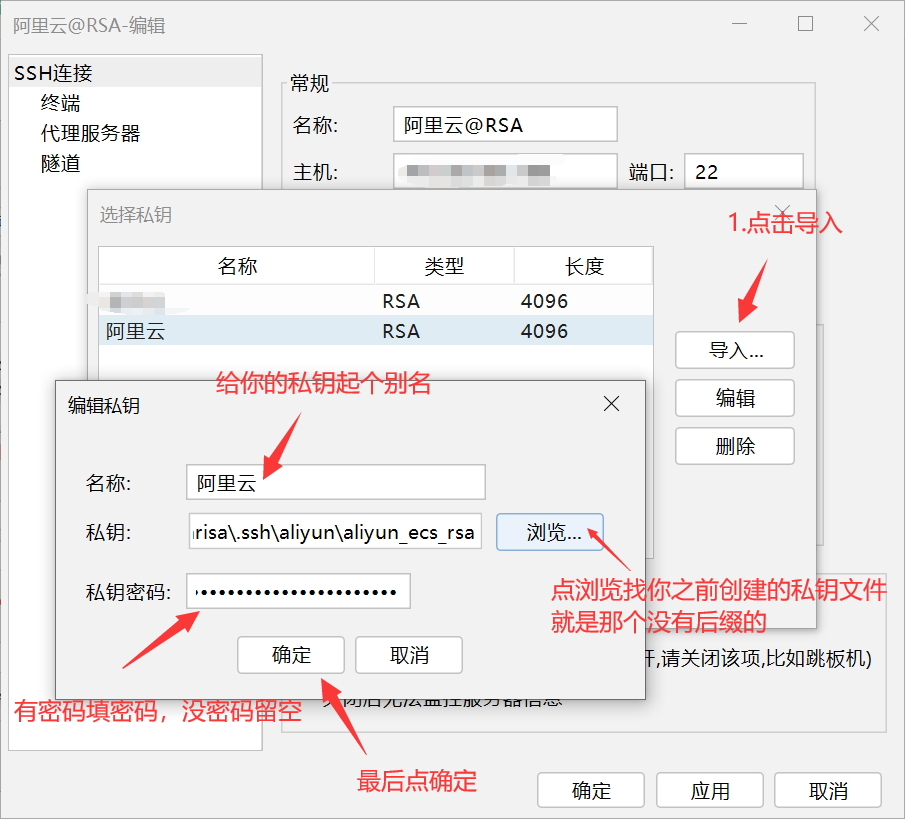
Task: Click the blurred 主机 host field
Action: pyautogui.click(x=505, y=171)
